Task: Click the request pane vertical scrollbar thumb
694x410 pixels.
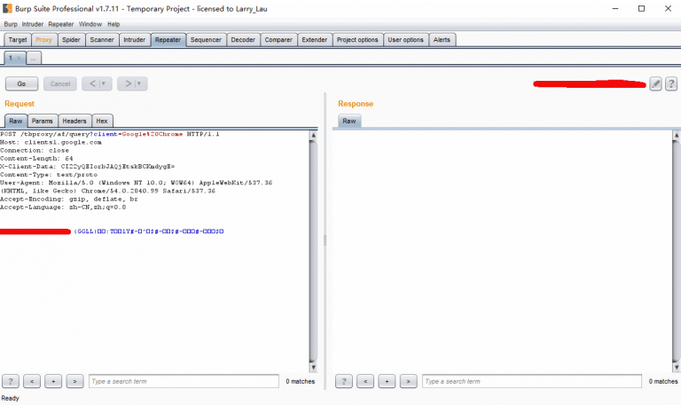Action: pos(313,251)
